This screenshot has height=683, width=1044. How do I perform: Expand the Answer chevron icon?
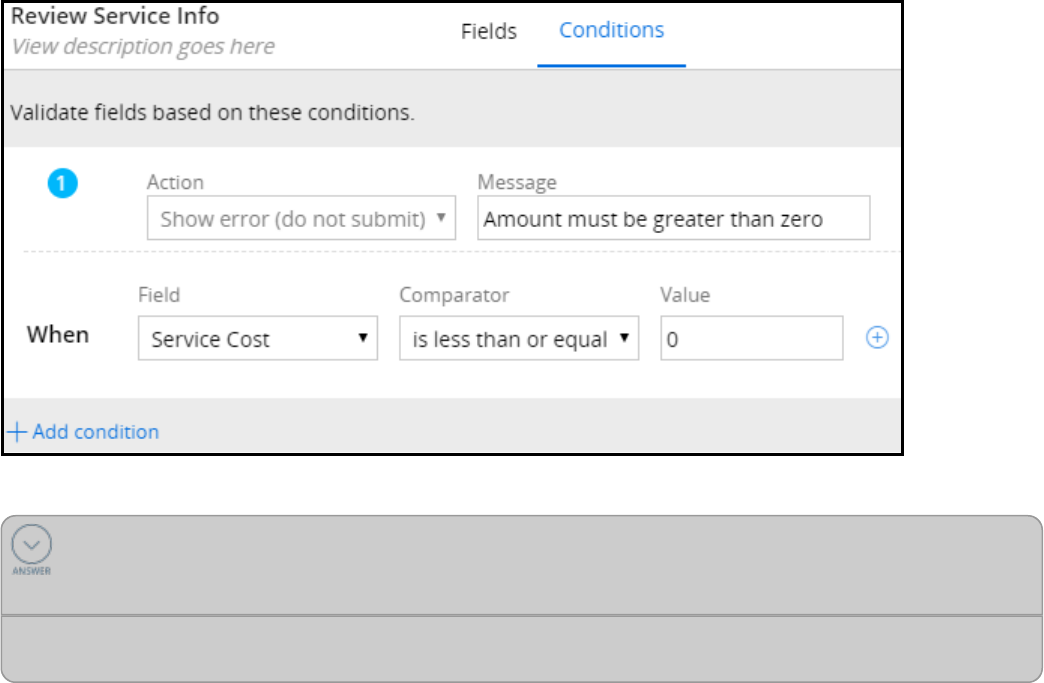click(x=31, y=543)
